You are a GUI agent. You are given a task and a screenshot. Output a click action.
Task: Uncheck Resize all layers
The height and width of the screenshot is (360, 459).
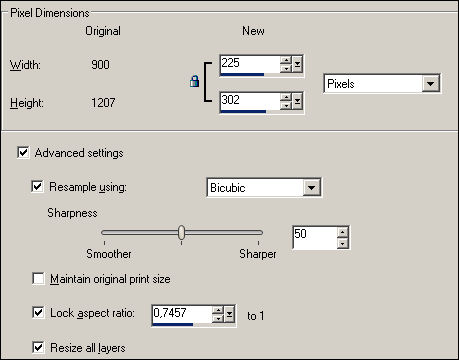(38, 347)
